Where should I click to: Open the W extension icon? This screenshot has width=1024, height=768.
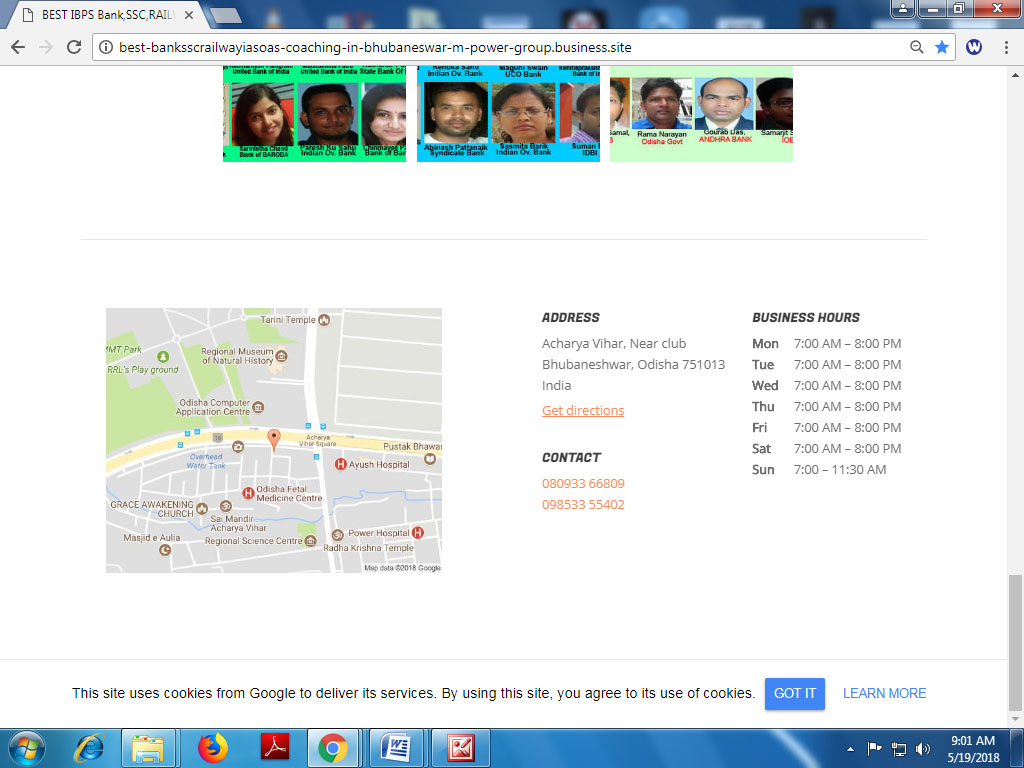pyautogui.click(x=973, y=47)
